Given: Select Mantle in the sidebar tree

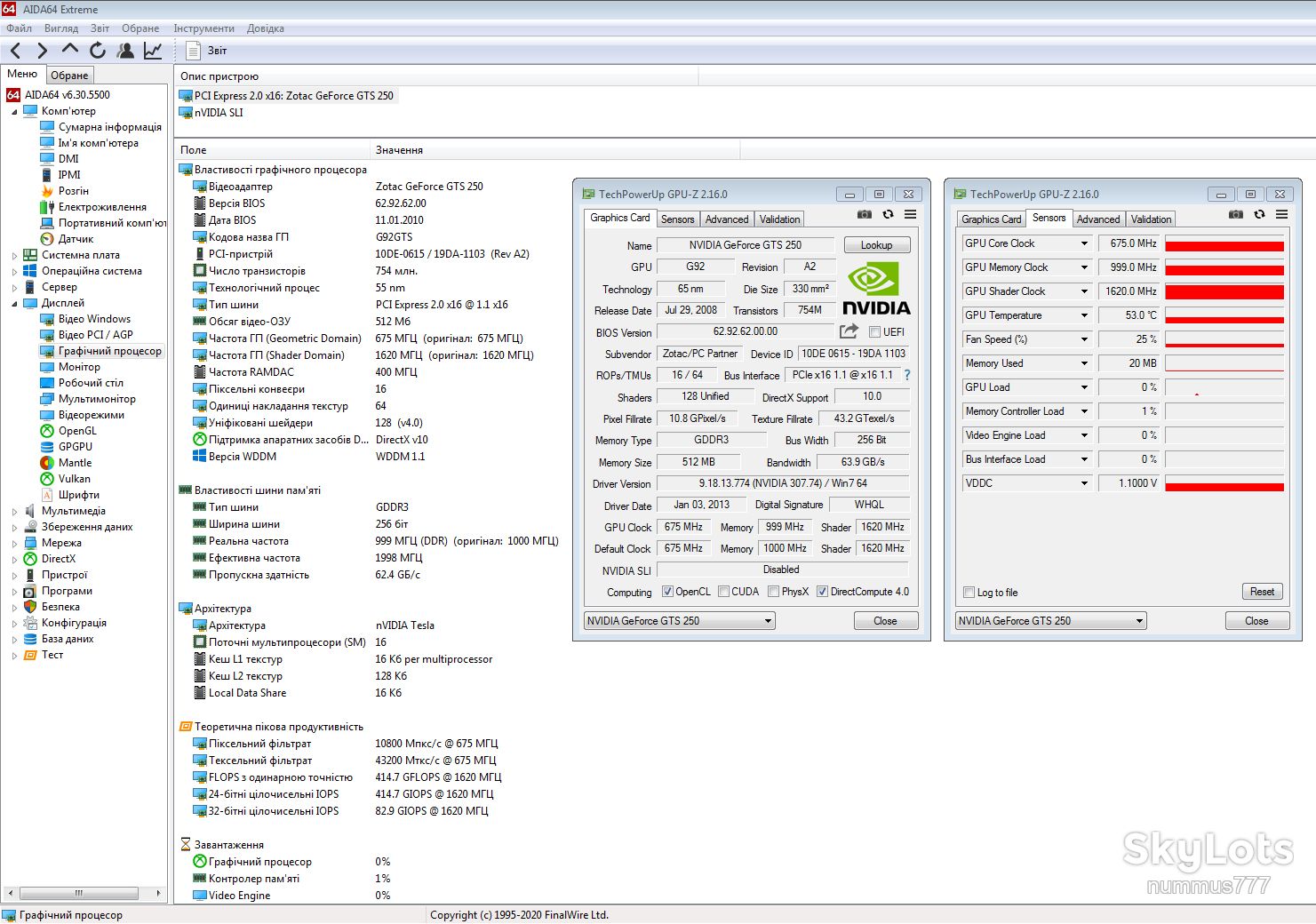Looking at the screenshot, I should [x=75, y=463].
